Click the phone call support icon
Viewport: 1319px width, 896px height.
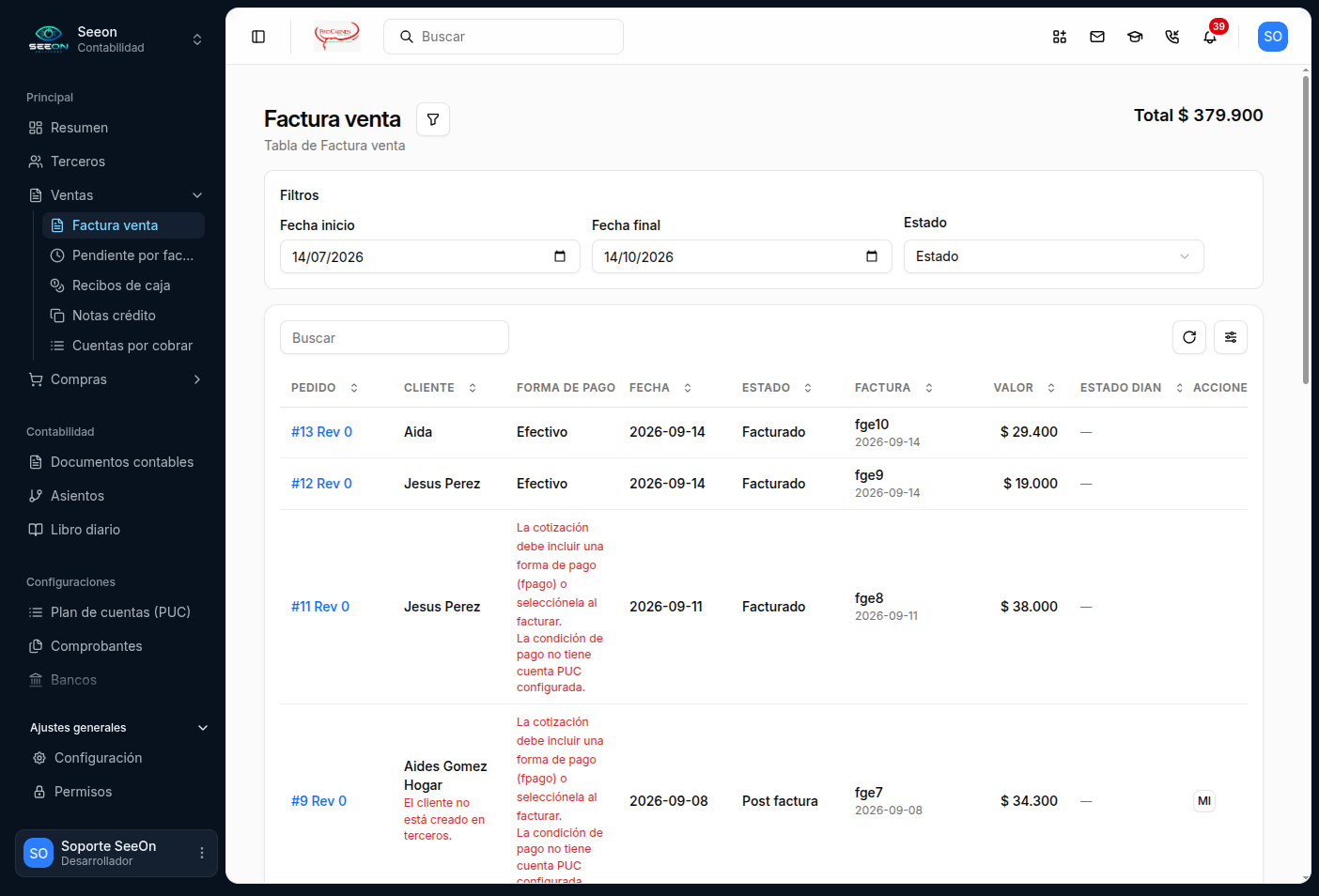click(x=1172, y=37)
